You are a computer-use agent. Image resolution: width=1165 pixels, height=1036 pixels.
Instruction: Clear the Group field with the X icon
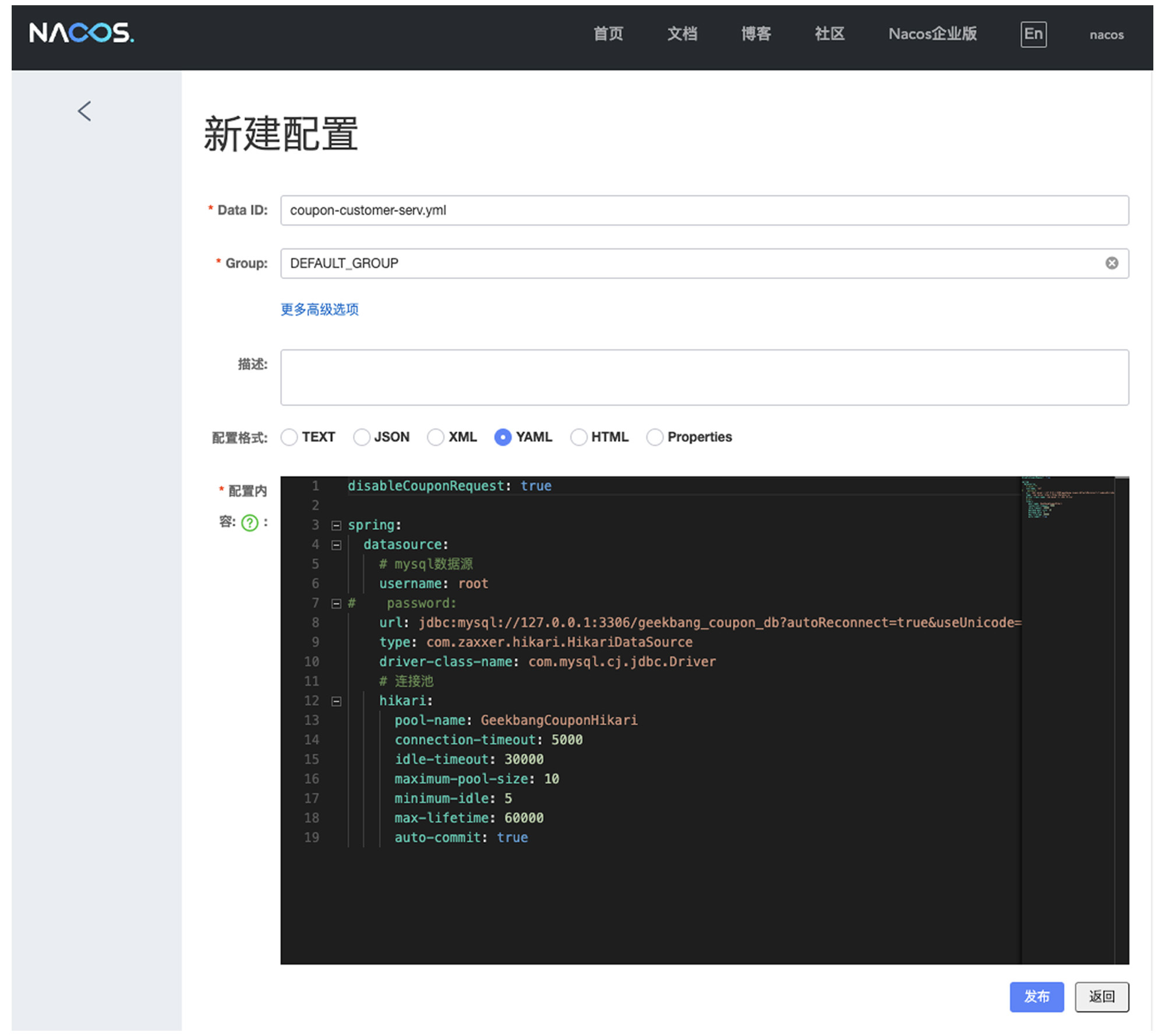point(1113,263)
